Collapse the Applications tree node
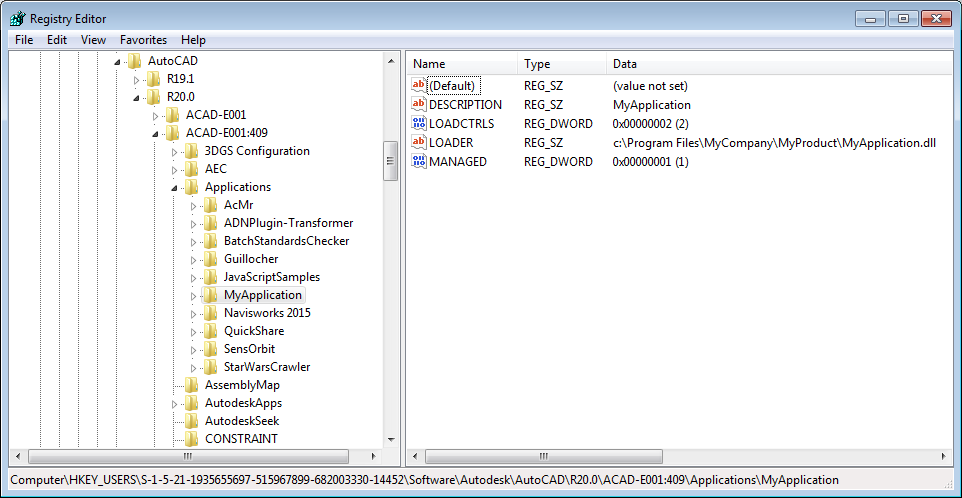 click(175, 188)
